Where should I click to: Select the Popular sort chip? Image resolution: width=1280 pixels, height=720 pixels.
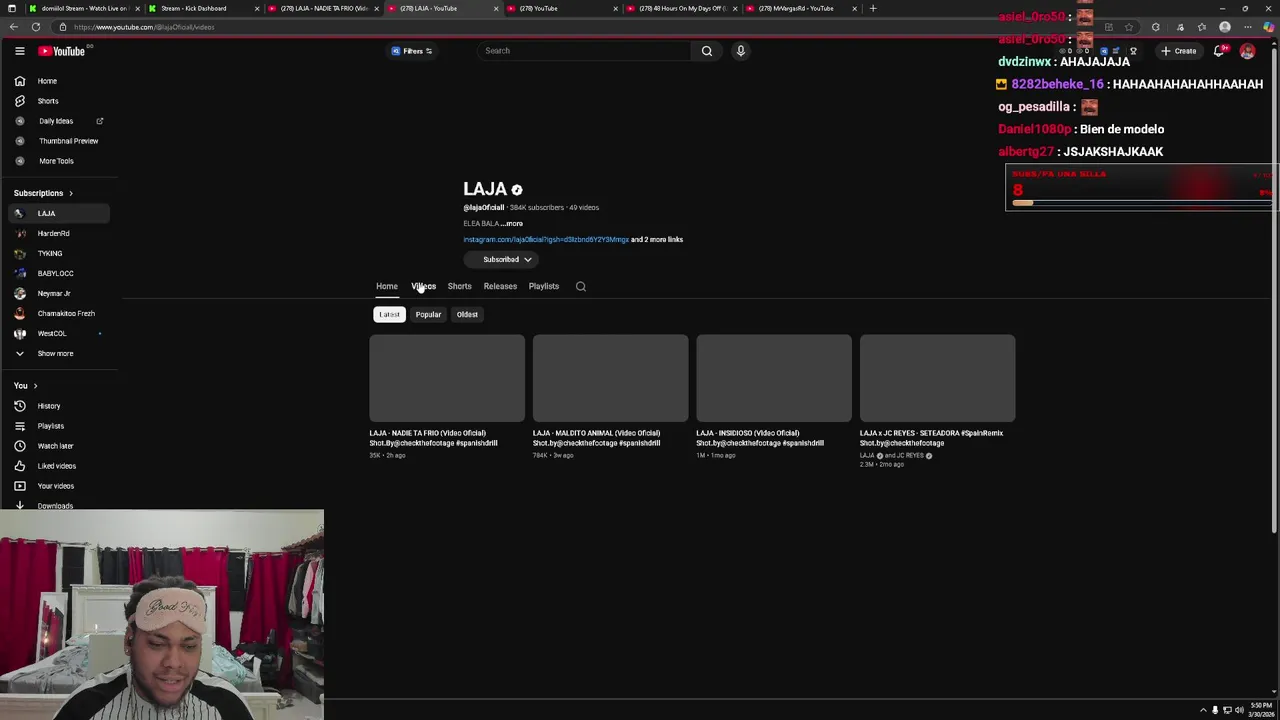pyautogui.click(x=428, y=314)
